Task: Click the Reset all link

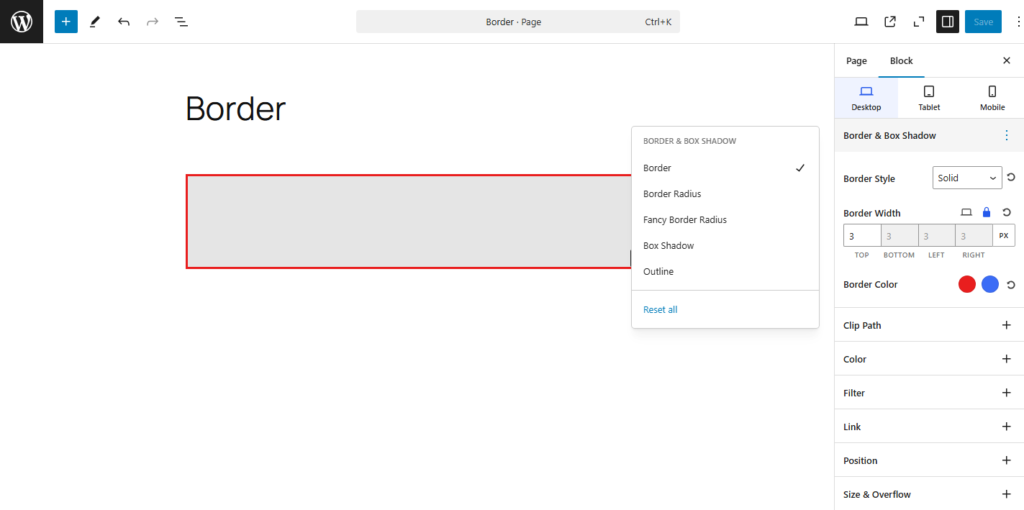Action: pos(660,310)
